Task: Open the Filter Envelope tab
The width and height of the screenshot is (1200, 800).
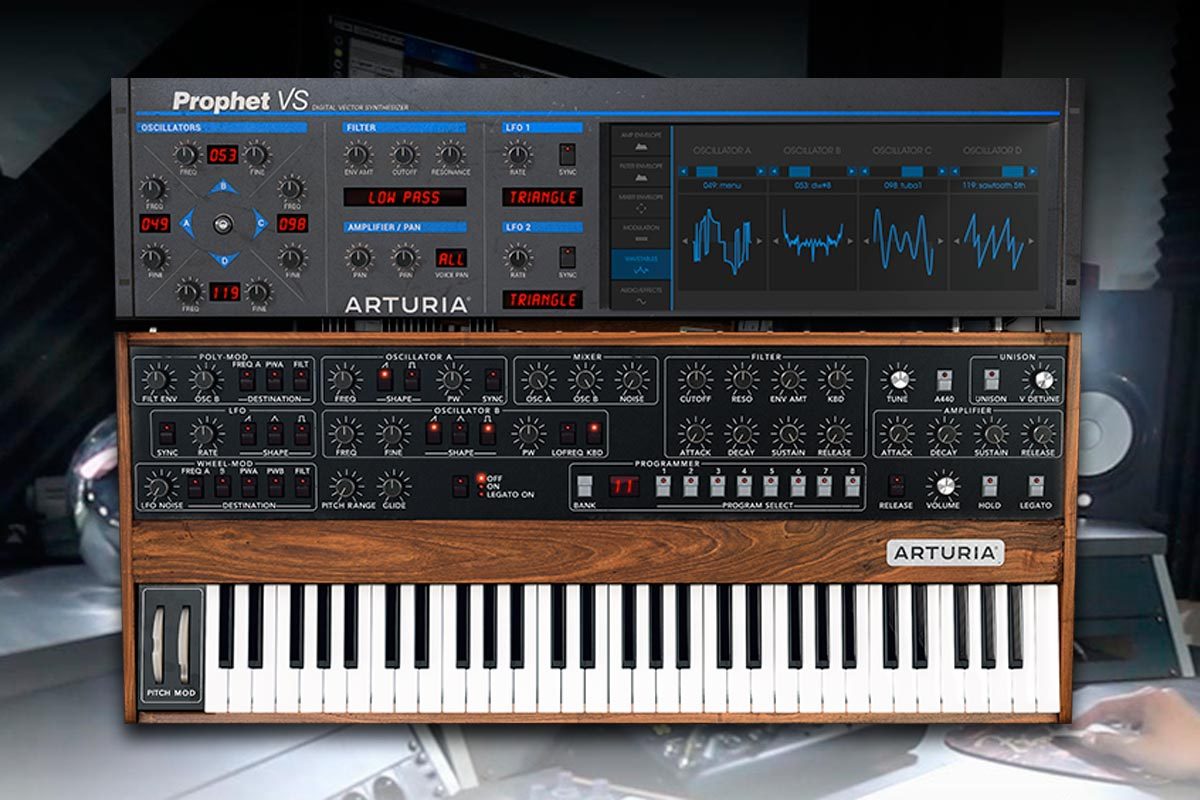Action: (x=640, y=169)
